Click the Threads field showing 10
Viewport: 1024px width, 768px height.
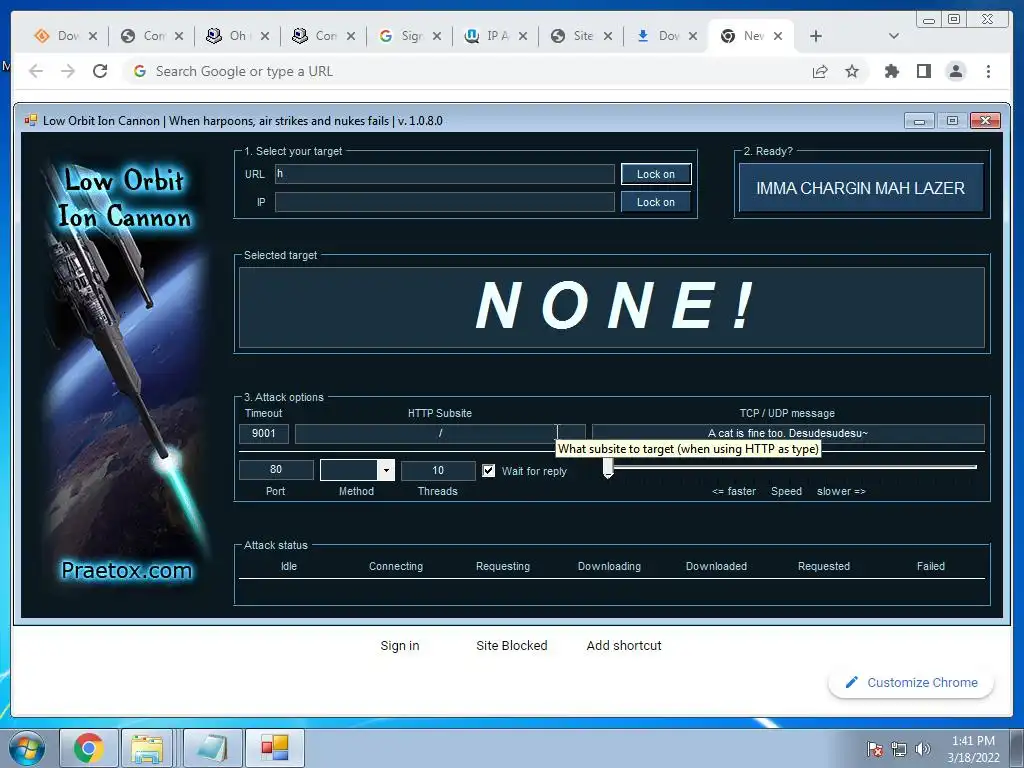click(x=438, y=470)
